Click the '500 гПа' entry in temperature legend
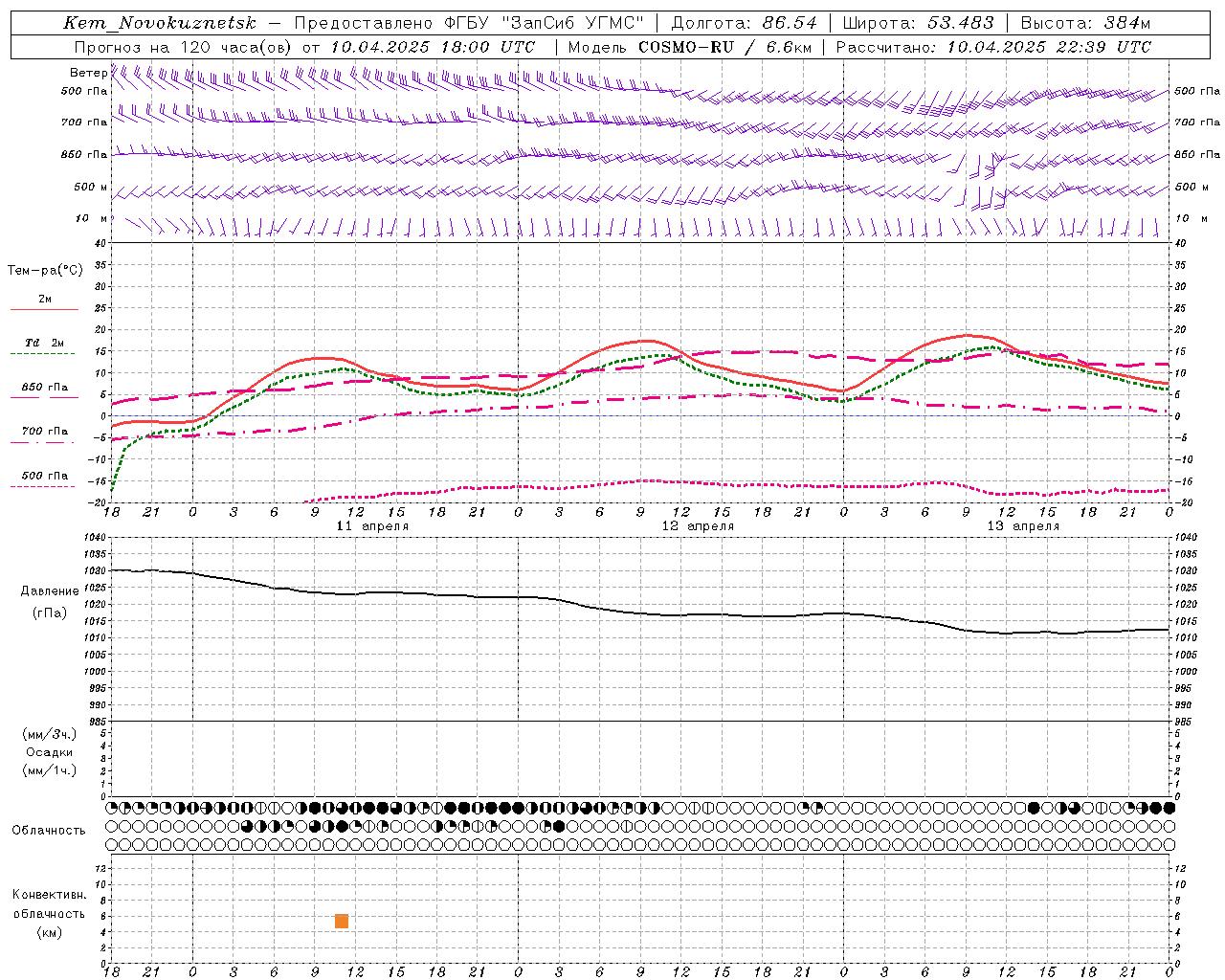This screenshot has width=1225, height=980. 45,476
